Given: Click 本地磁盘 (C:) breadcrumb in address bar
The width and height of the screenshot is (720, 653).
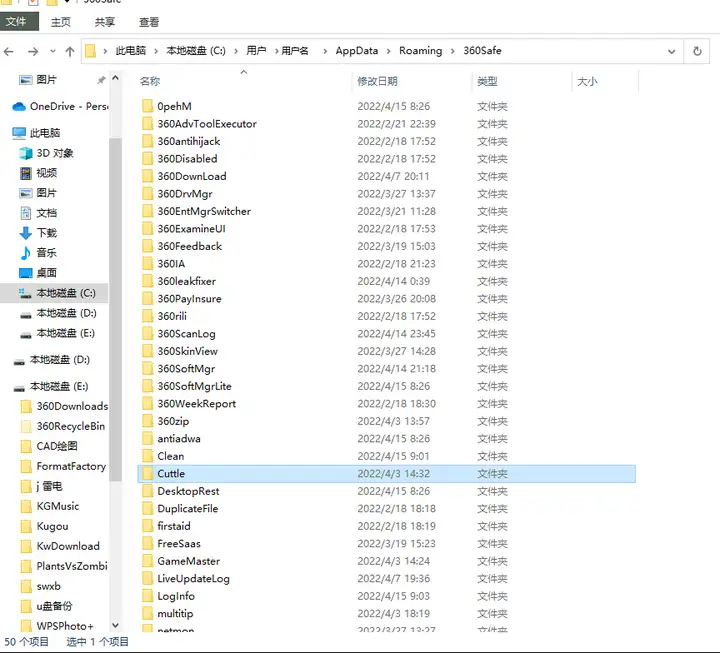Looking at the screenshot, I should pyautogui.click(x=196, y=51).
